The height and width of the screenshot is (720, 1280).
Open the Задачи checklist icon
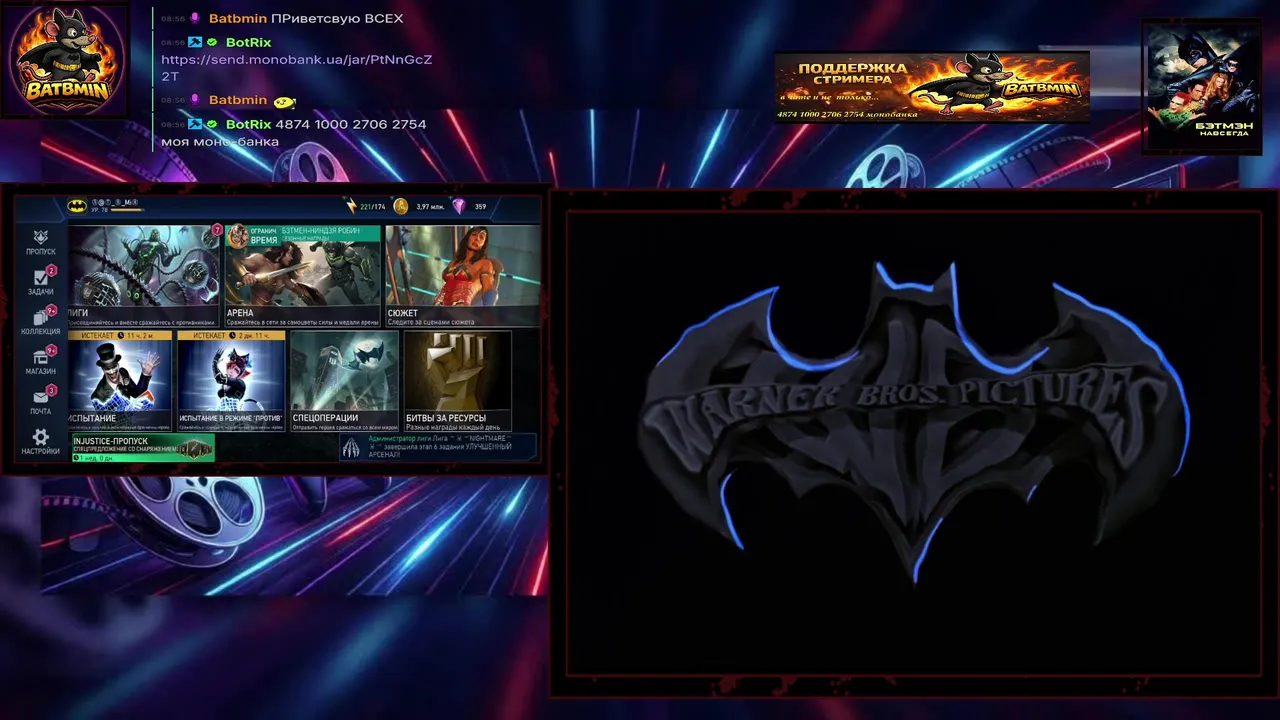(x=40, y=281)
